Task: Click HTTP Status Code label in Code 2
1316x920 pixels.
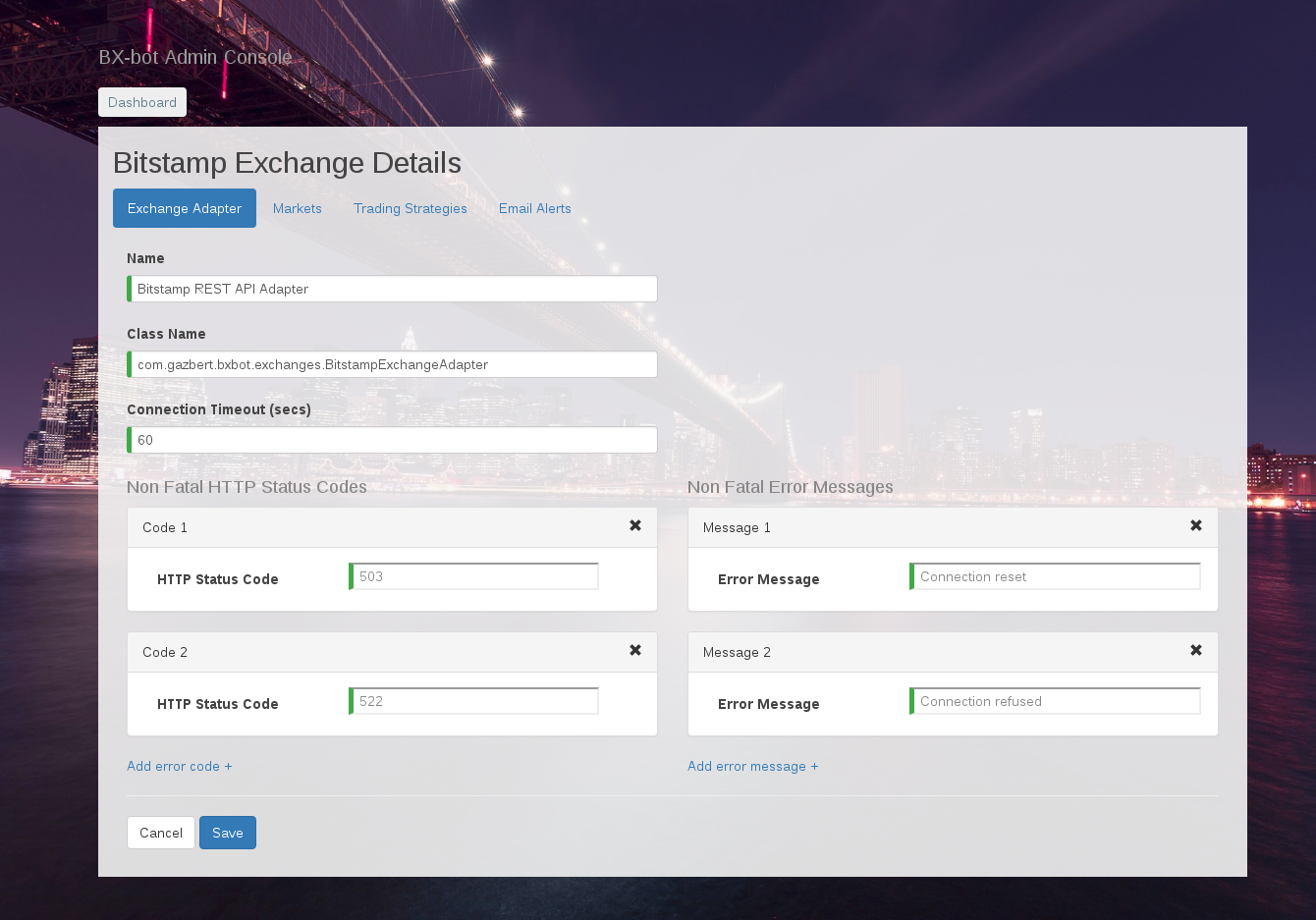Action: pos(218,704)
